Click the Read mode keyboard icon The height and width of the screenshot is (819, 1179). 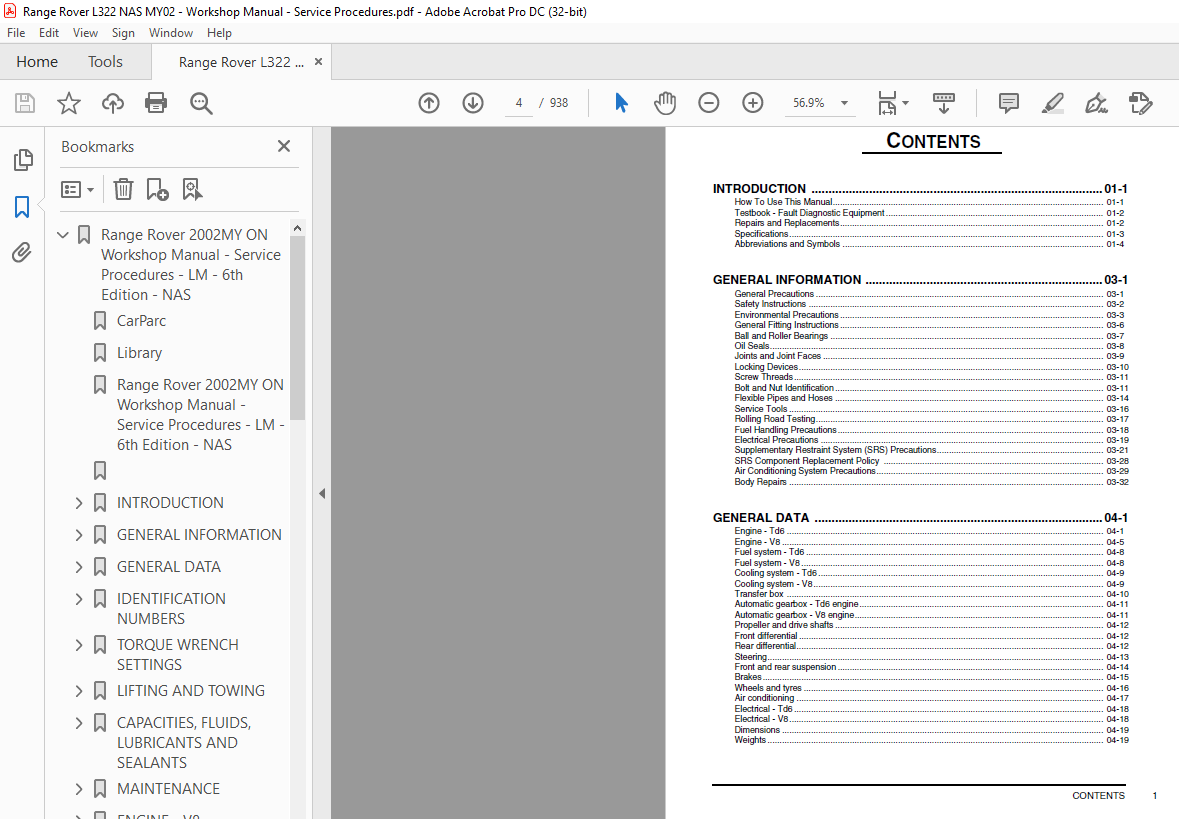[944, 103]
